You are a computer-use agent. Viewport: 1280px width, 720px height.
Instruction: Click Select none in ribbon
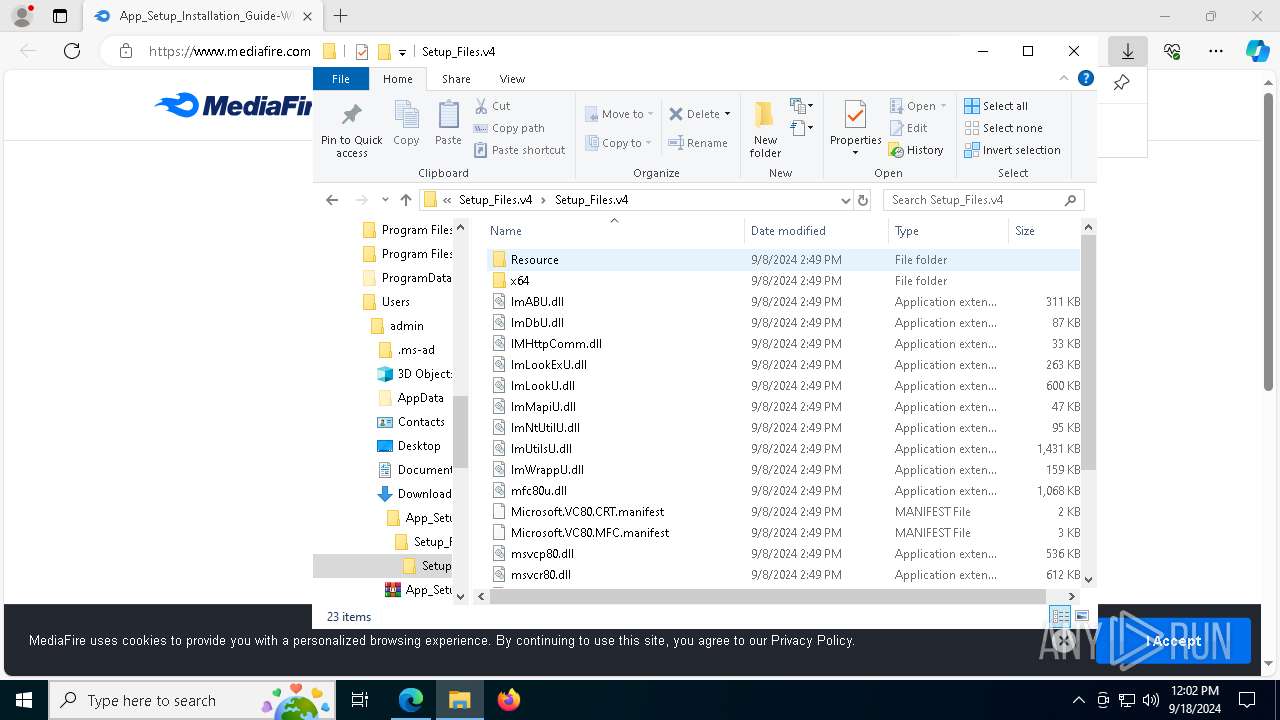(1003, 128)
